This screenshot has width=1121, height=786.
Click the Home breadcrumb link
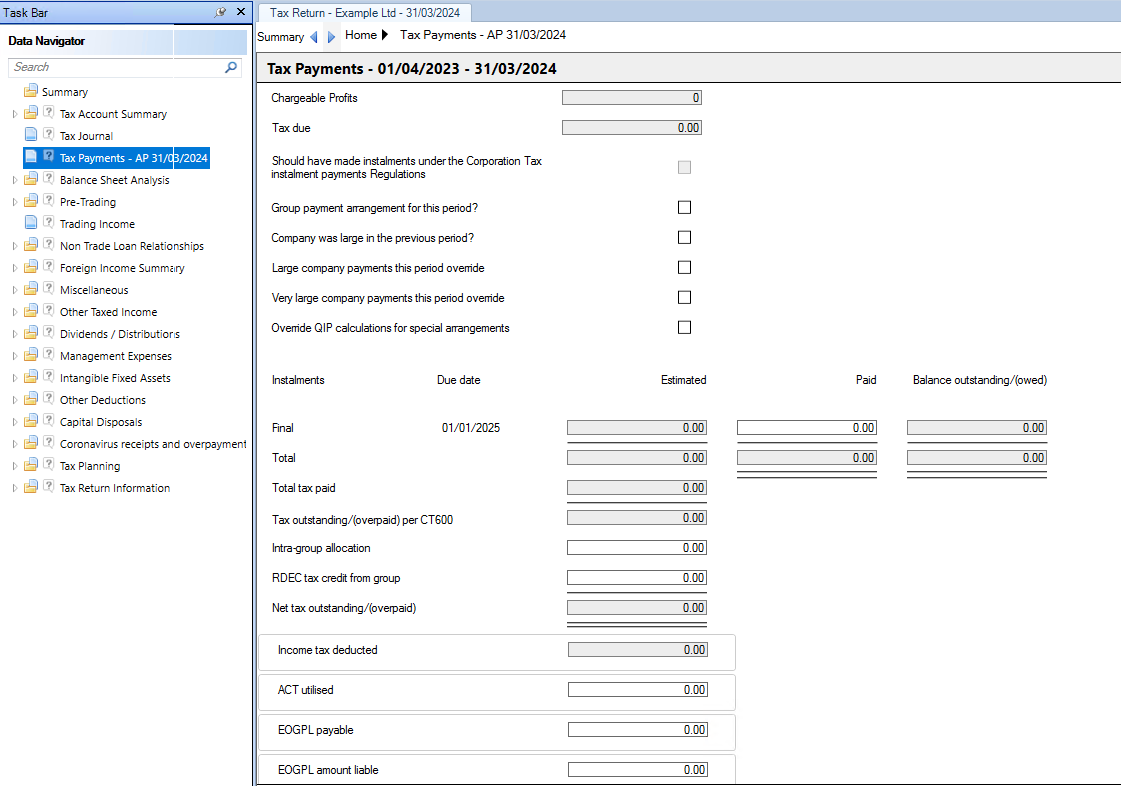tap(360, 35)
